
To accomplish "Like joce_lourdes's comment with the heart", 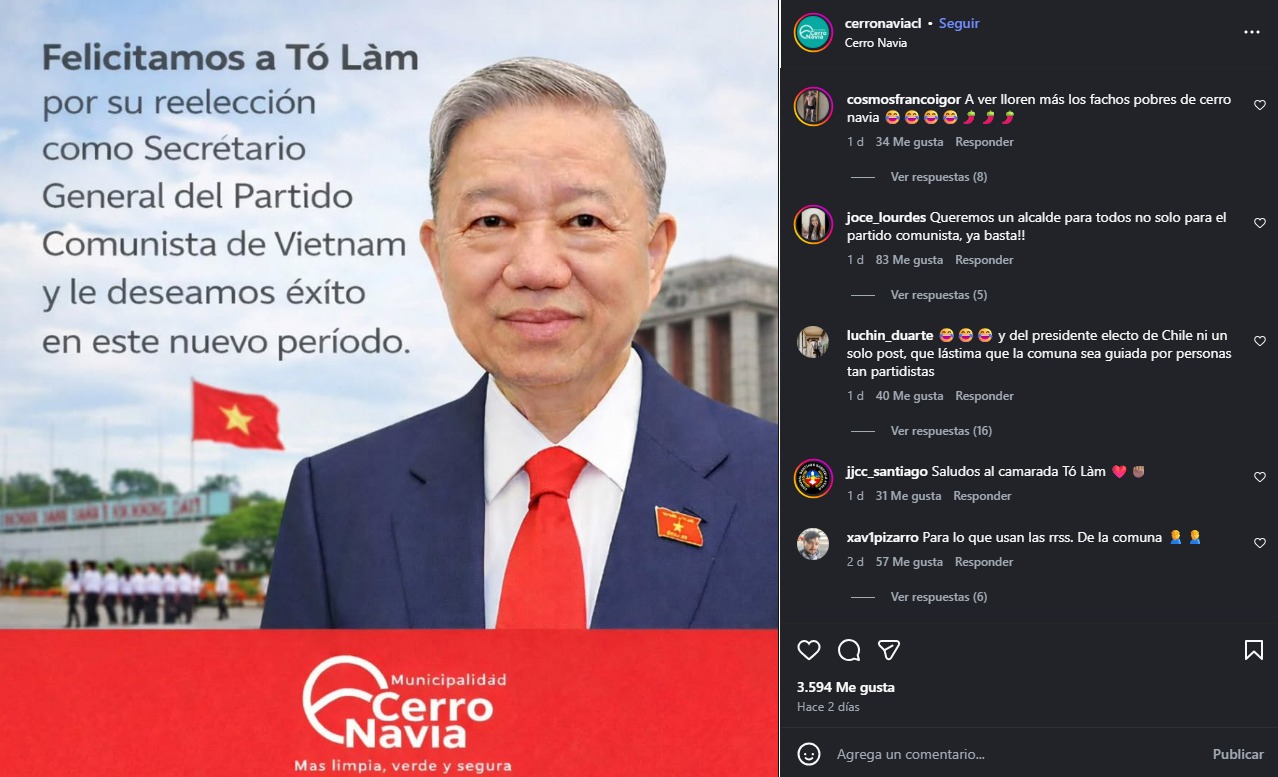I will 1260,224.
